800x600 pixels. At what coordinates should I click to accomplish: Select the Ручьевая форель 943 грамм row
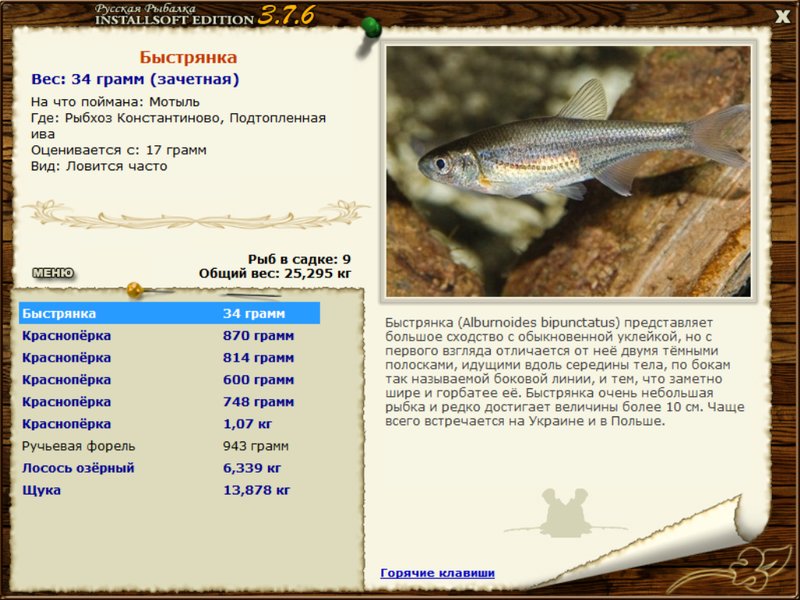(x=169, y=446)
